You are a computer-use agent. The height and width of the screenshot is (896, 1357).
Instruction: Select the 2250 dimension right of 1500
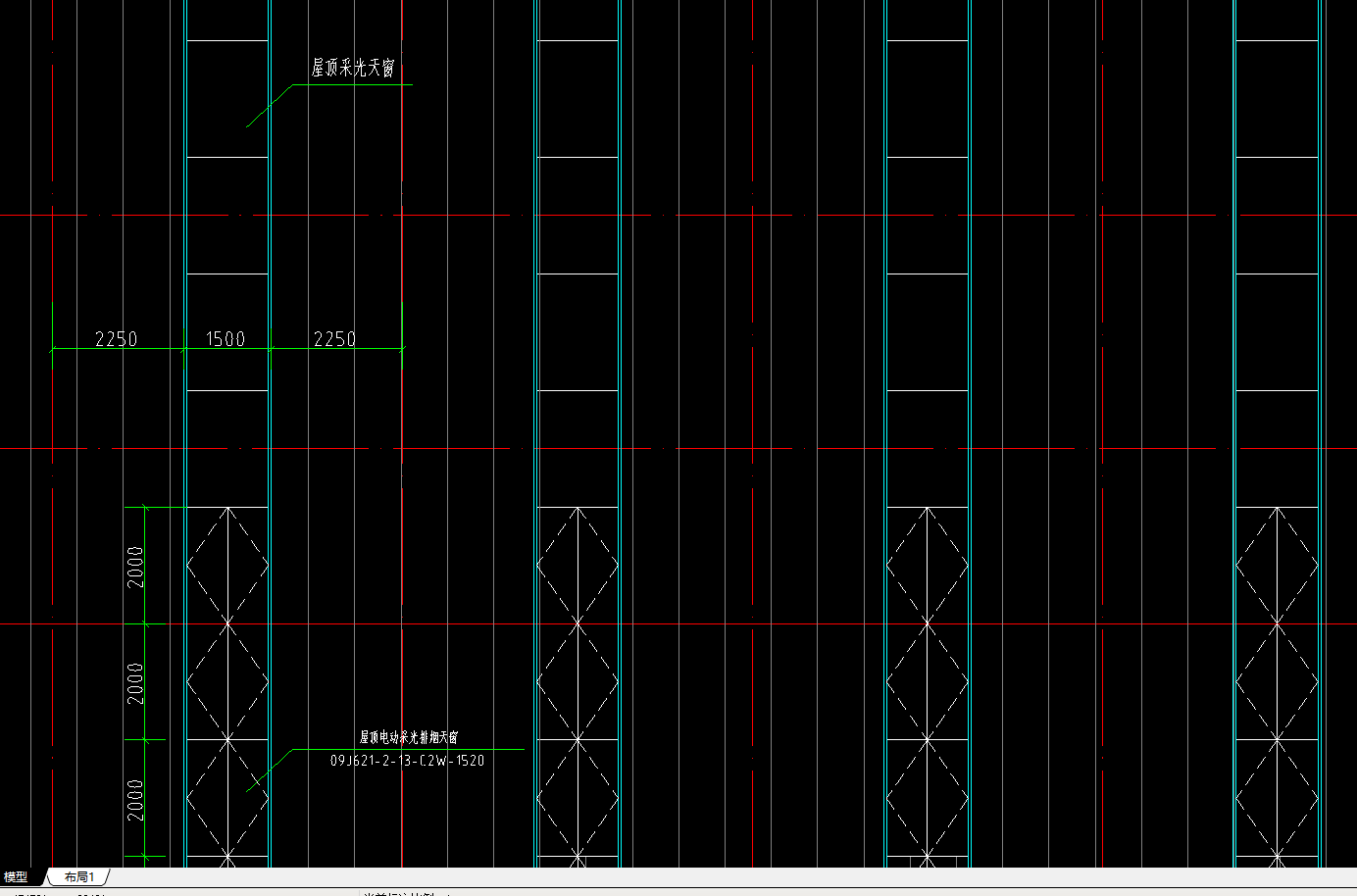(x=335, y=339)
